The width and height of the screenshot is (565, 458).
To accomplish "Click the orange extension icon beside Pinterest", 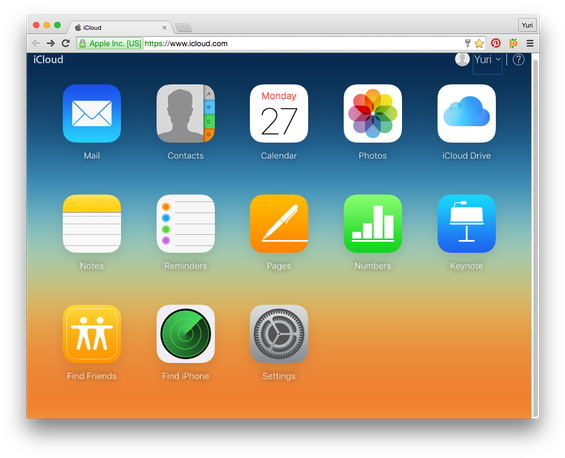I will (x=513, y=43).
